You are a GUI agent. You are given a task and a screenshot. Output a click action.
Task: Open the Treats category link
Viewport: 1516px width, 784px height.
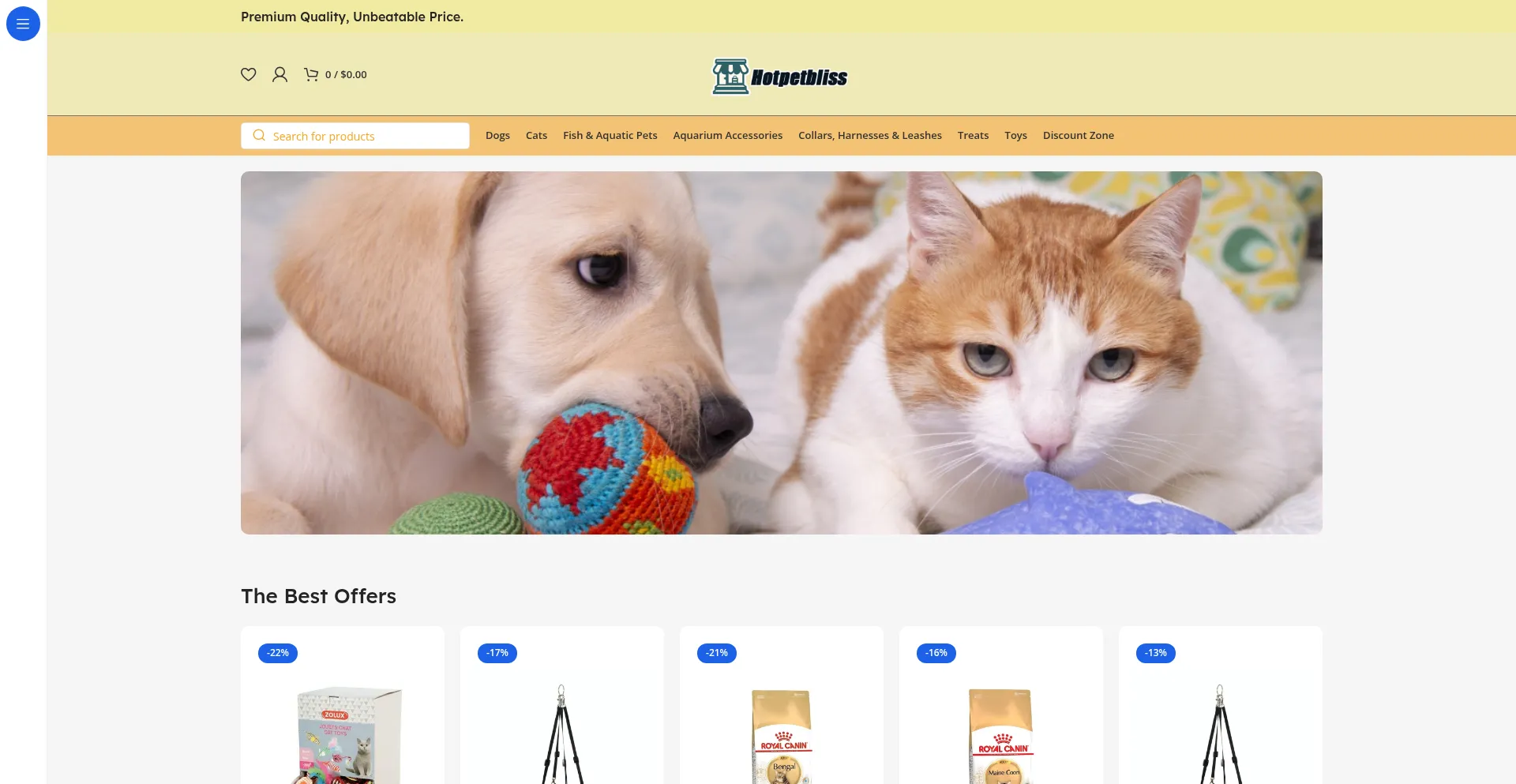point(973,136)
